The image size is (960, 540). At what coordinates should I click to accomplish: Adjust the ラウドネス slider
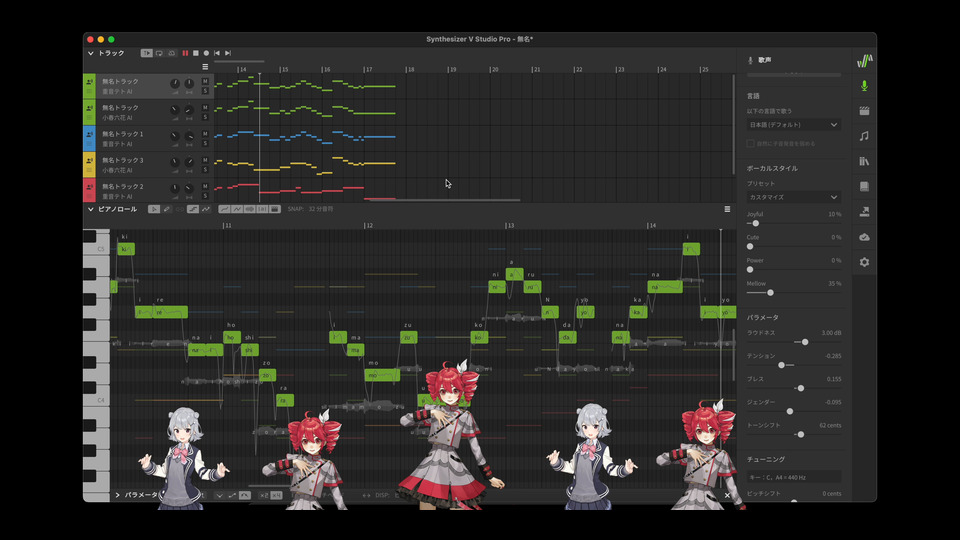pos(805,342)
